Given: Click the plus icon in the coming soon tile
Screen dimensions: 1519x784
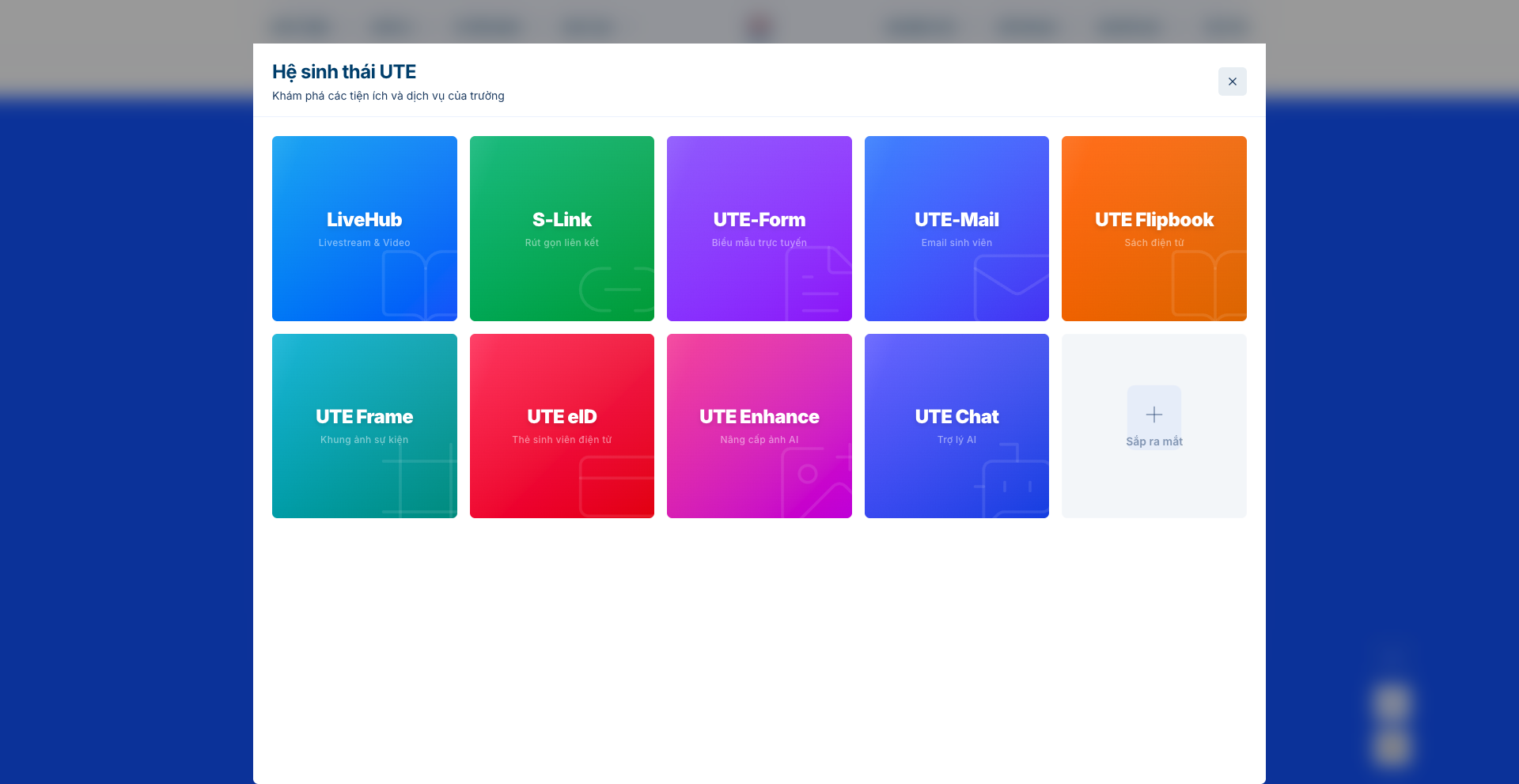Looking at the screenshot, I should pos(1154,415).
